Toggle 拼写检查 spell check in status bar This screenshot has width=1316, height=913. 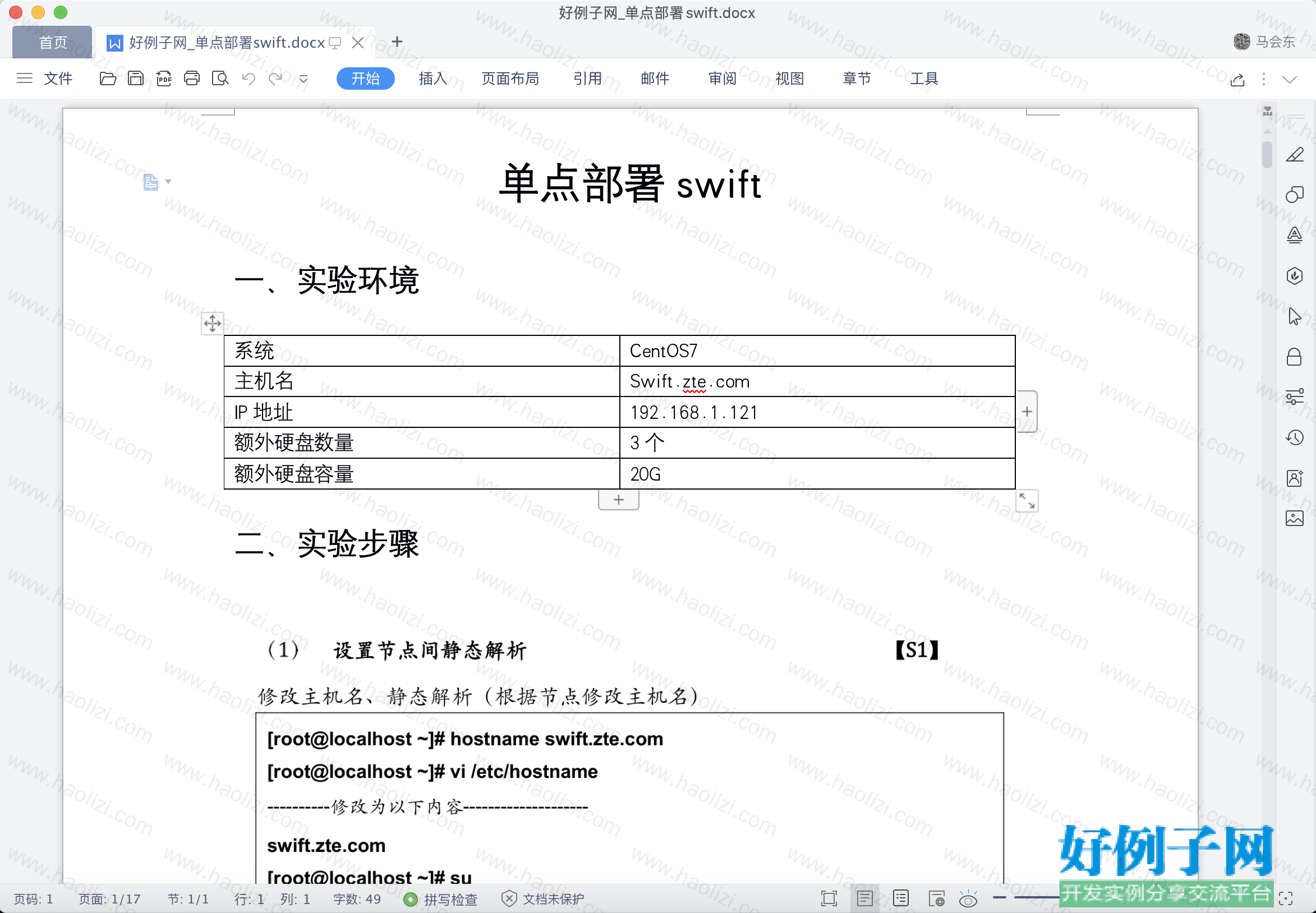pyautogui.click(x=440, y=900)
